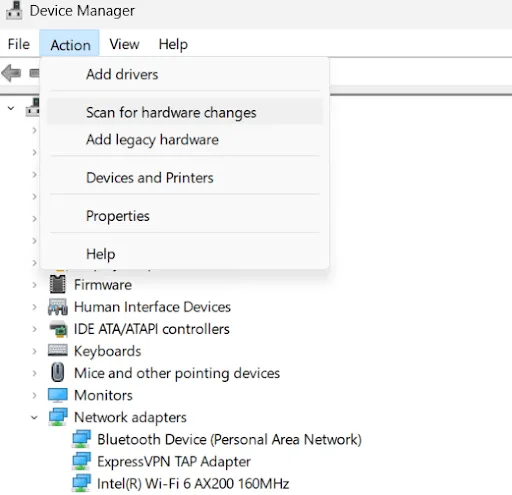Select ExpressVPN TAP Adapter entry
The height and width of the screenshot is (495, 512).
tap(174, 461)
